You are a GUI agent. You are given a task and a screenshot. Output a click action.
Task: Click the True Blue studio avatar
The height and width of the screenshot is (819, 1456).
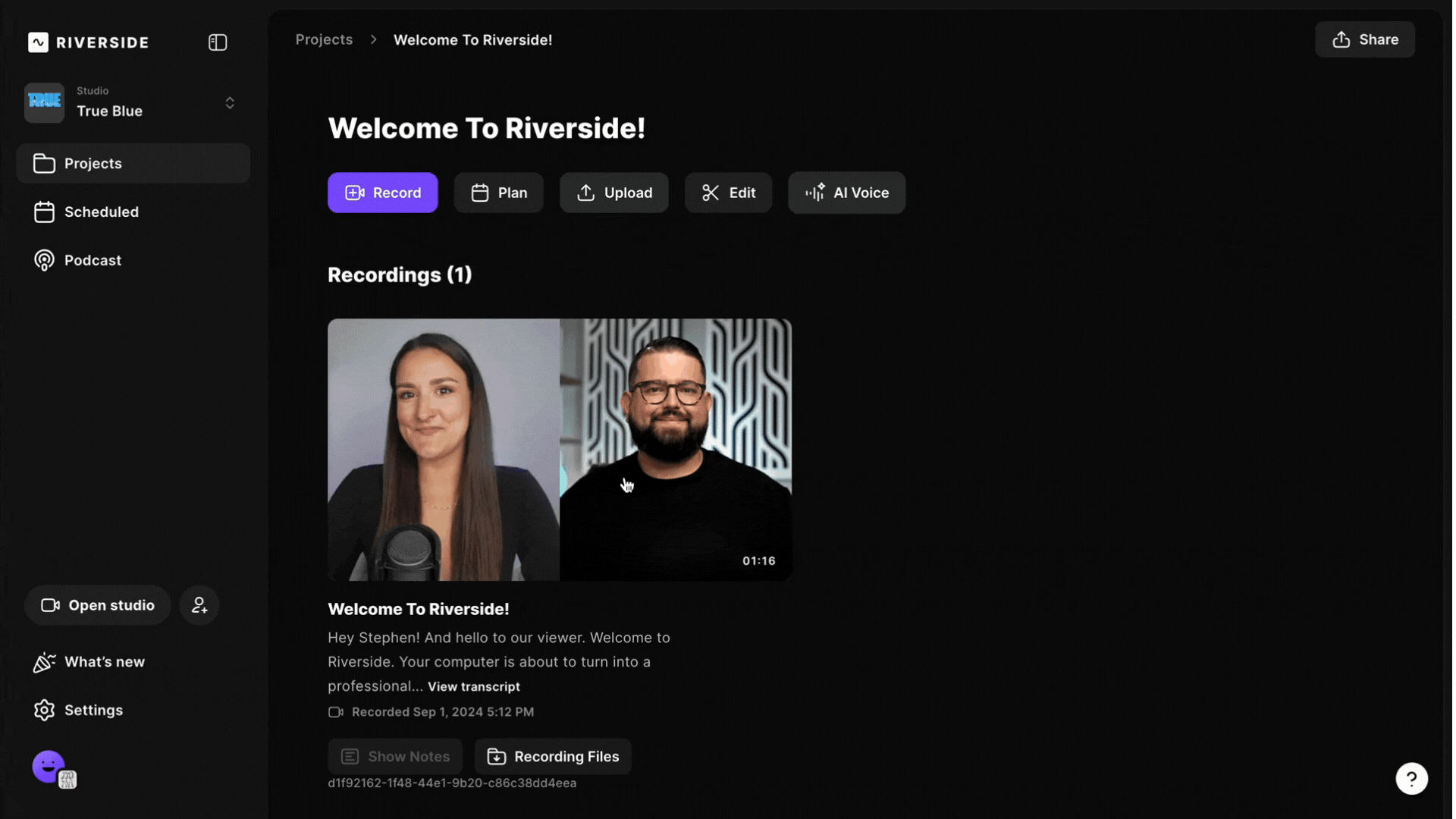44,102
